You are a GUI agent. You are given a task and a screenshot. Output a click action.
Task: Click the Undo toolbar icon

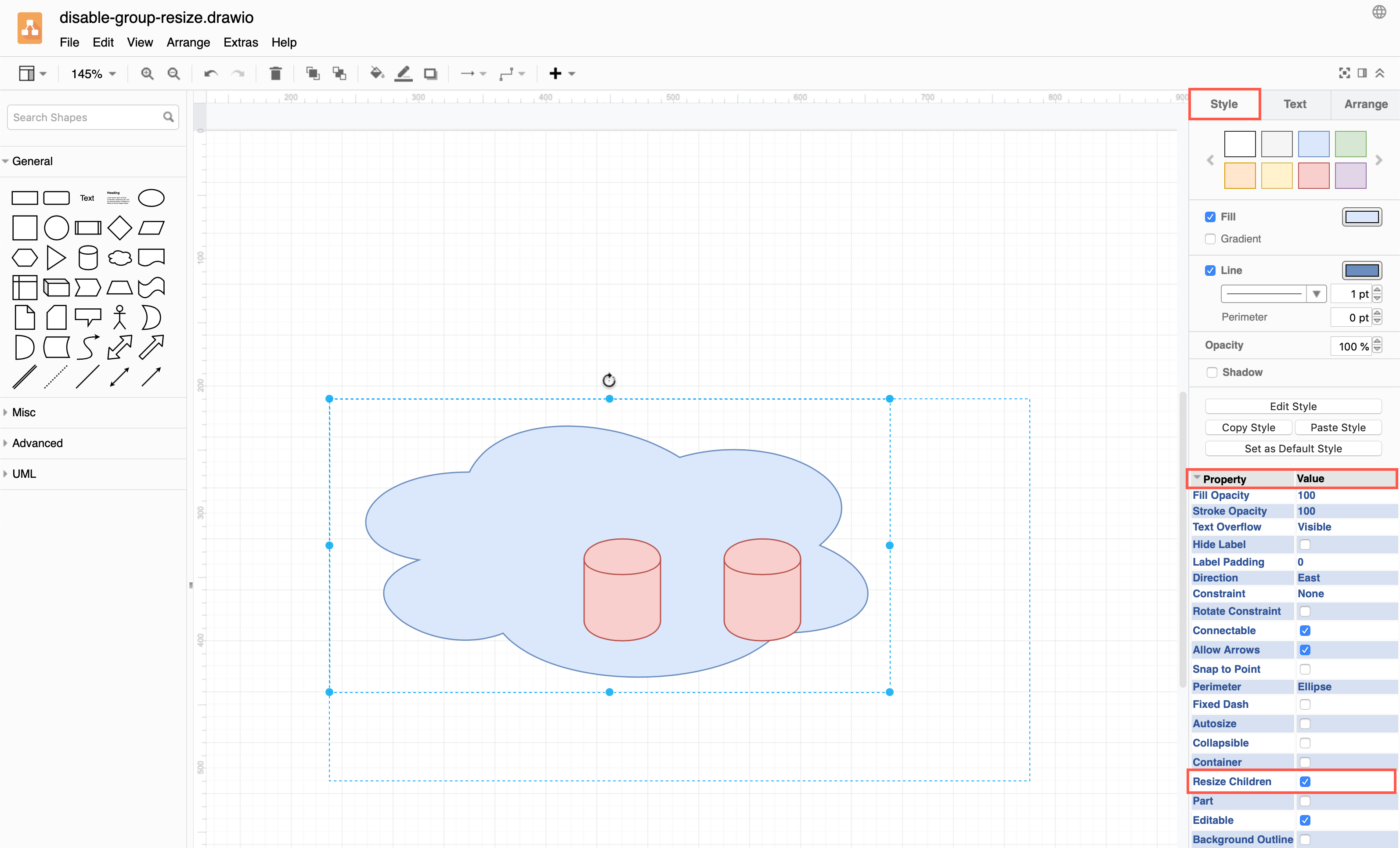click(x=210, y=73)
